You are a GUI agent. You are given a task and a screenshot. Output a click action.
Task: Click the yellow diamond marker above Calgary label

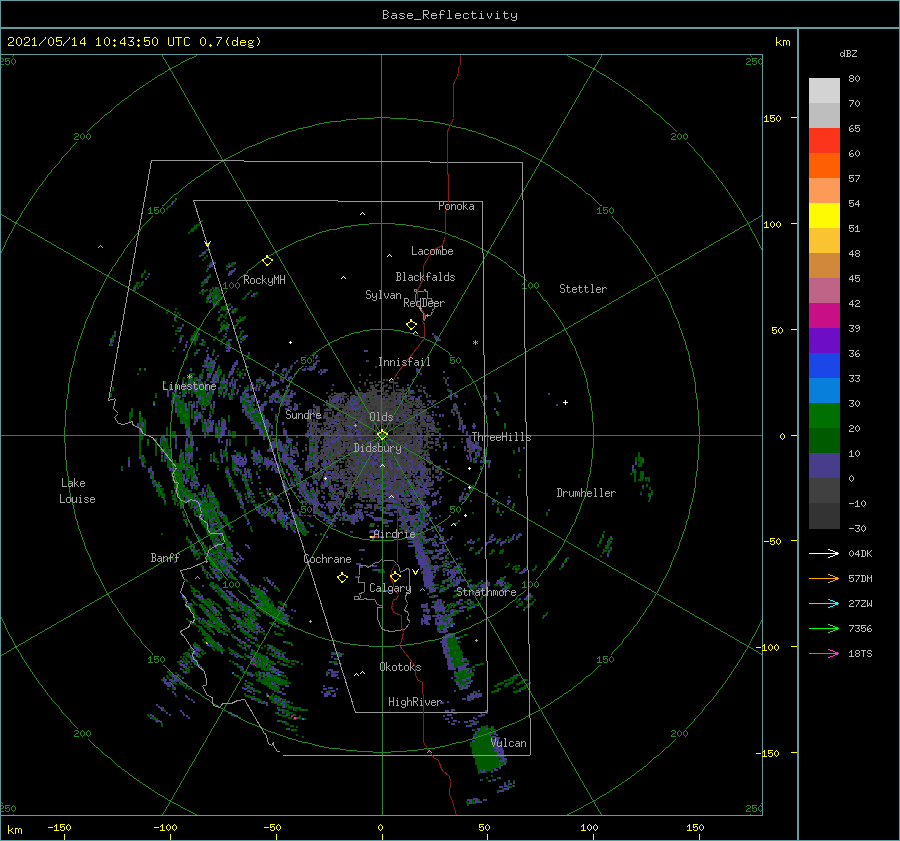[395, 576]
